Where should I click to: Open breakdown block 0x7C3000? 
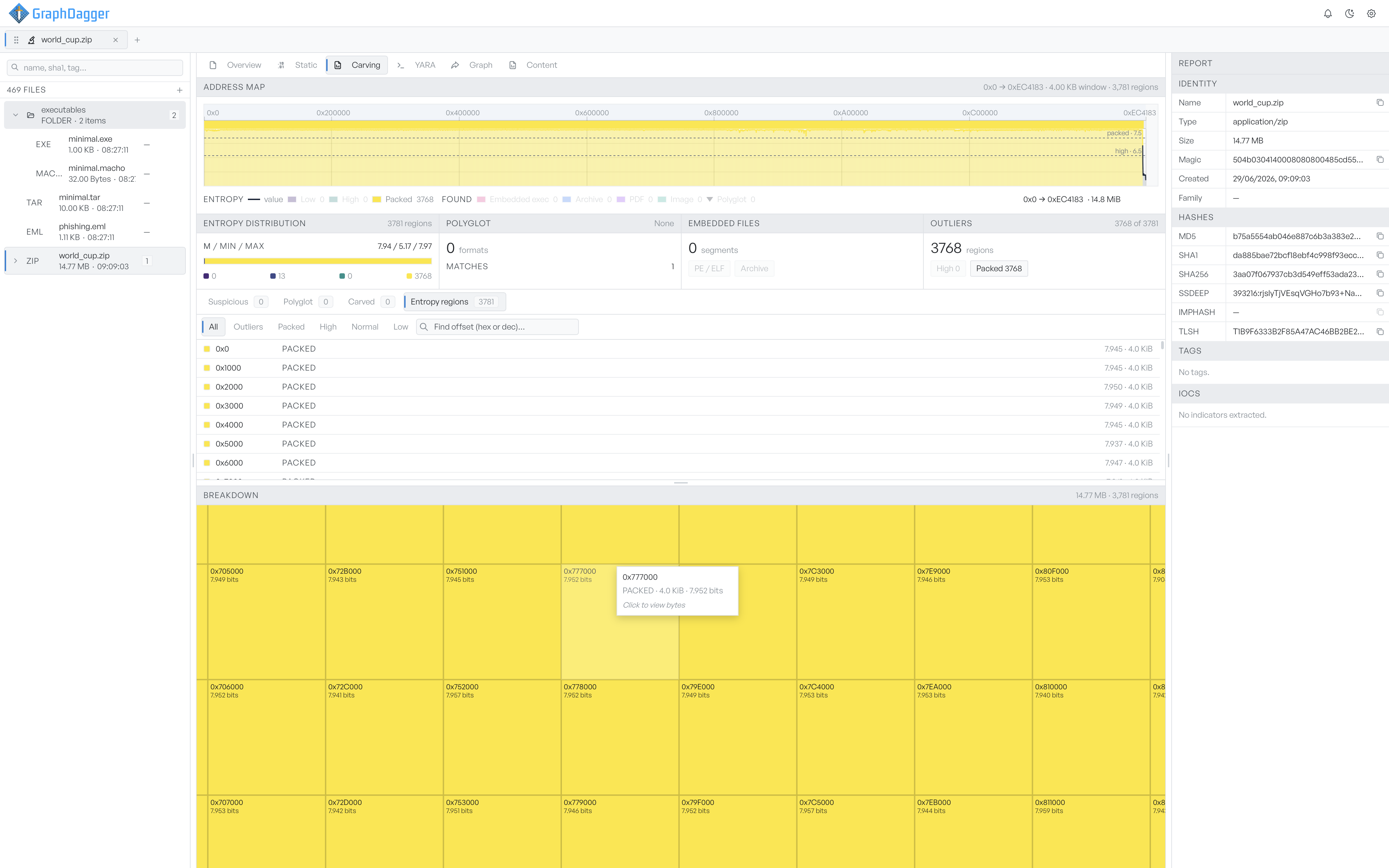(856, 622)
